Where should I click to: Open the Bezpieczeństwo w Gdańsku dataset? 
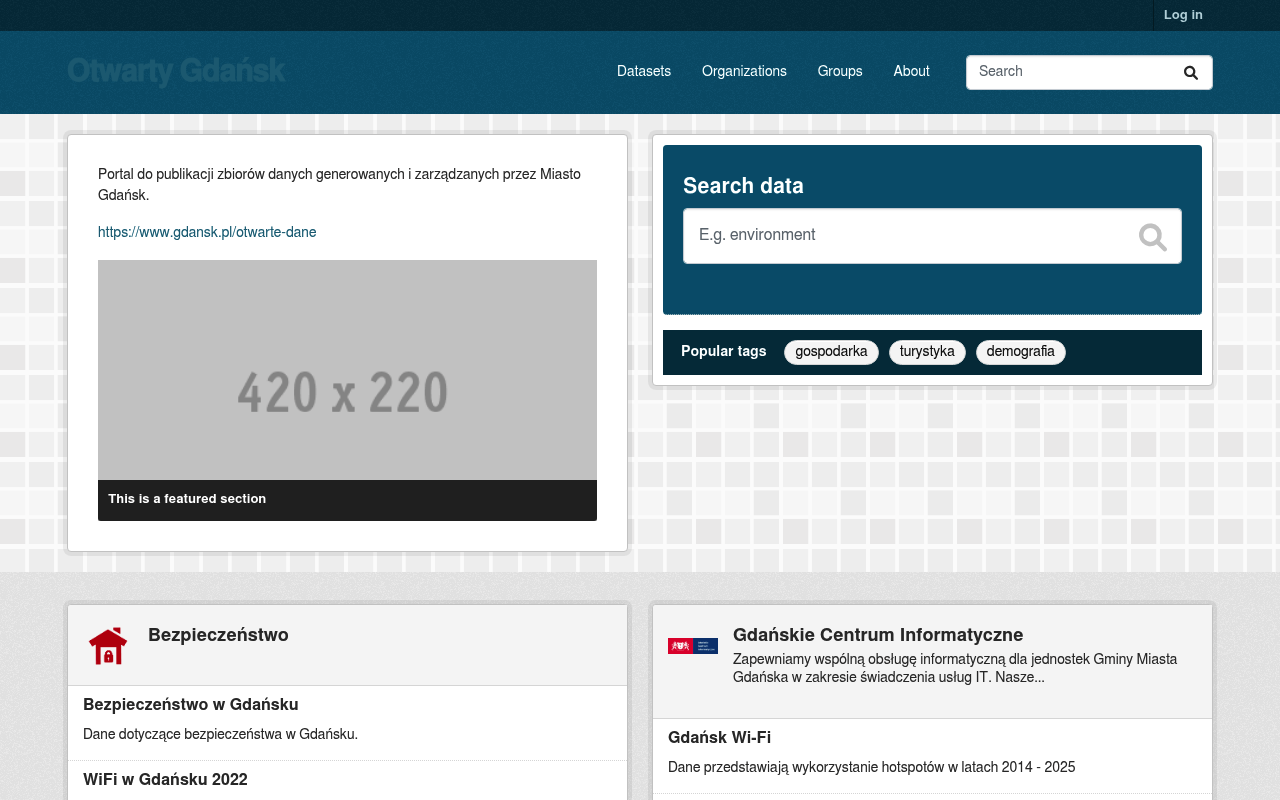[x=191, y=705]
